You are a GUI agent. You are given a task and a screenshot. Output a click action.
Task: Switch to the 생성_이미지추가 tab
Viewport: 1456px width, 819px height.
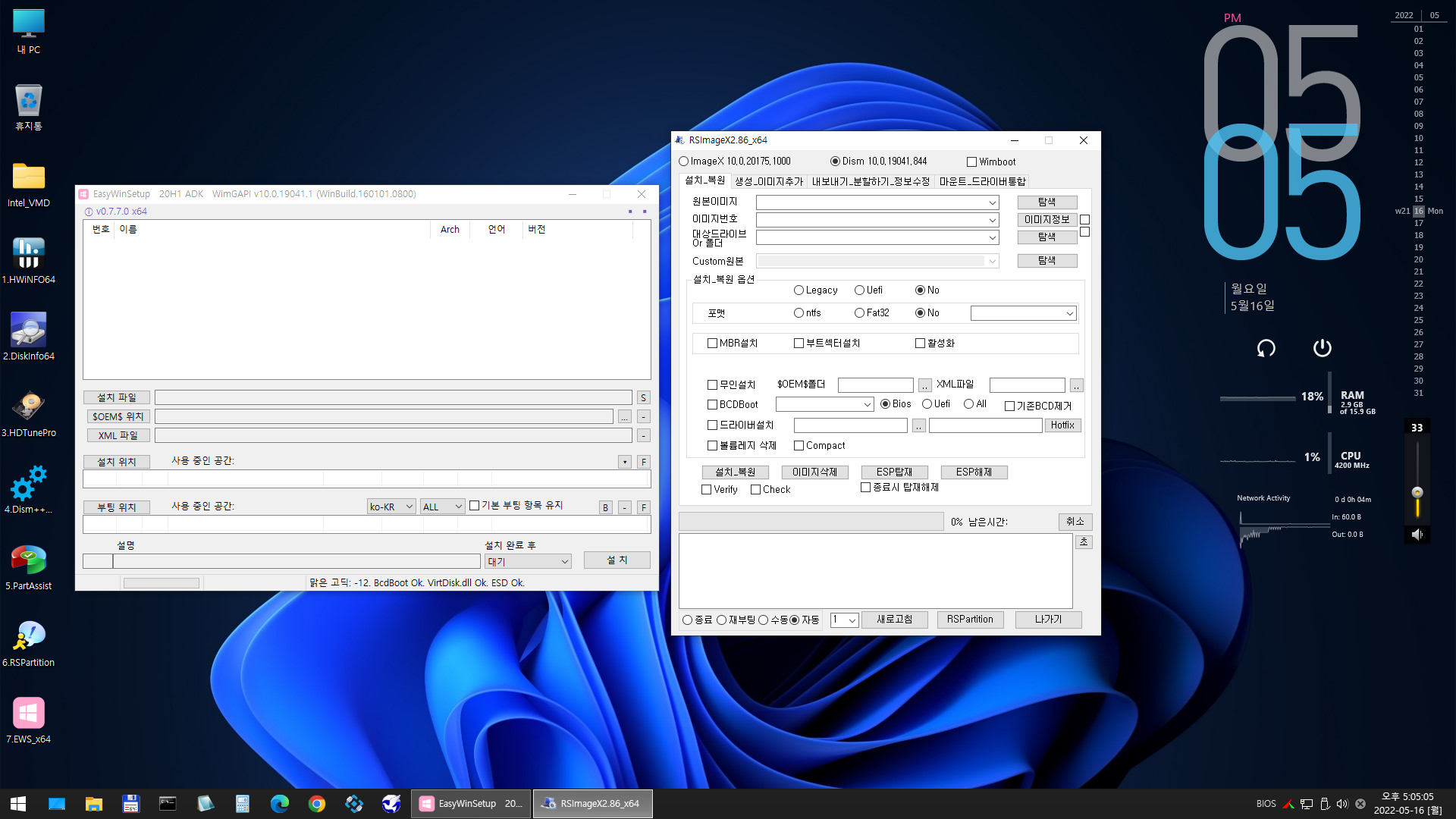click(x=768, y=181)
